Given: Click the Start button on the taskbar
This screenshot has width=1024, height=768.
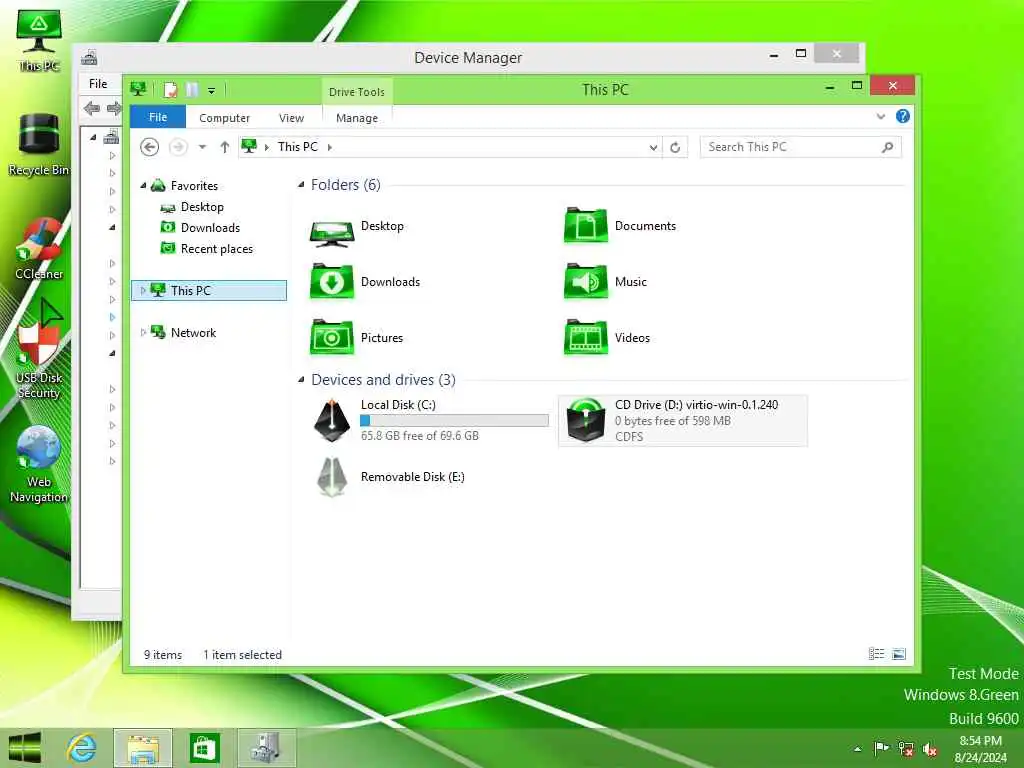Looking at the screenshot, I should tap(25, 748).
